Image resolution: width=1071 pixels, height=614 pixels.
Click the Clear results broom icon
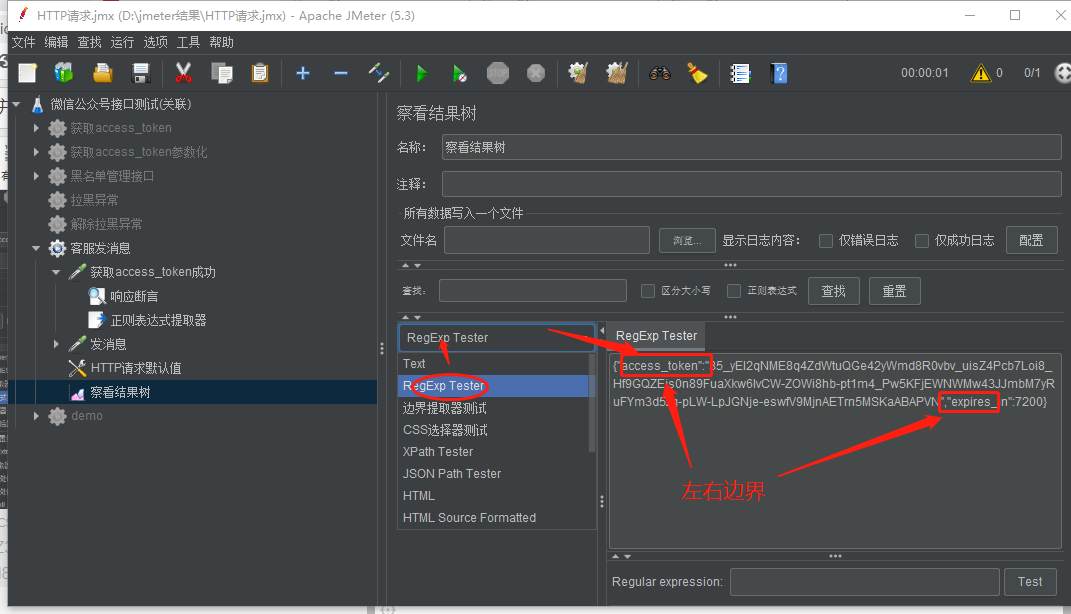(579, 73)
